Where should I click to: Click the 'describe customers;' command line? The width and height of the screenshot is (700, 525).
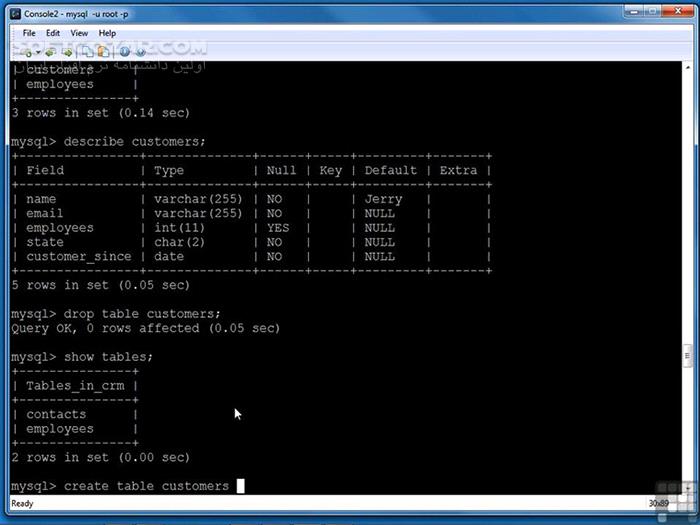coord(108,142)
